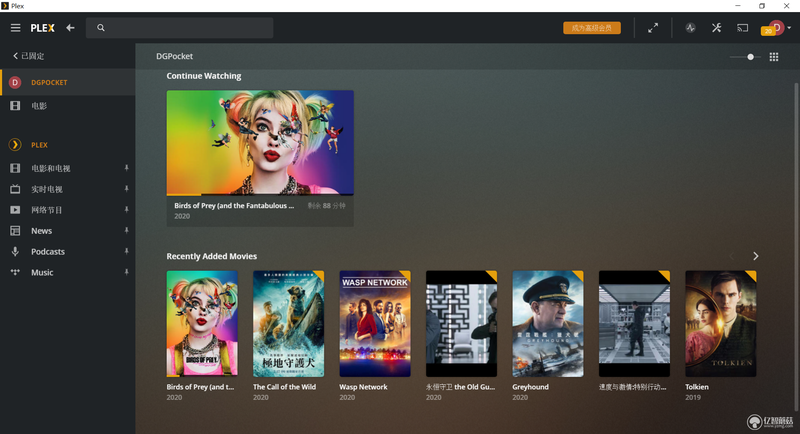Click the search magnifier icon
The height and width of the screenshot is (434, 800).
pos(101,28)
